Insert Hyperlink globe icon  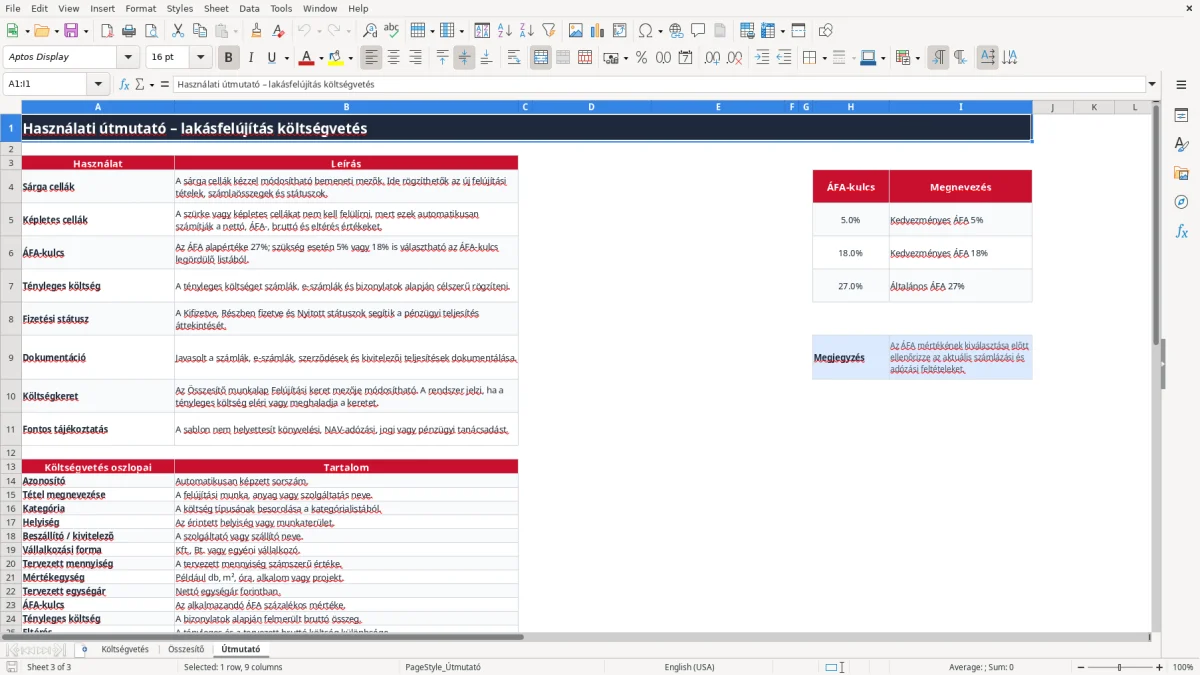676,31
